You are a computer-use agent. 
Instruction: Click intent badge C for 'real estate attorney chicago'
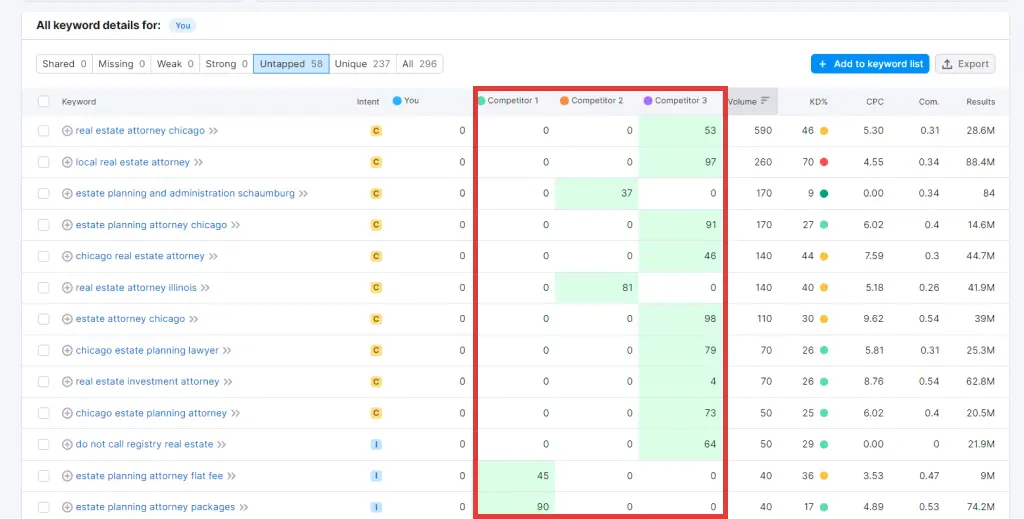click(x=376, y=131)
